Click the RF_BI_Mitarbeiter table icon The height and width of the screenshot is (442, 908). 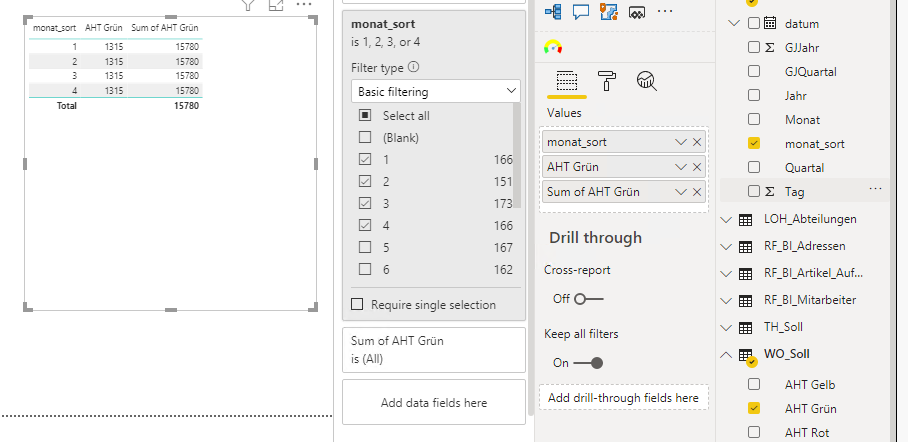pyautogui.click(x=746, y=300)
